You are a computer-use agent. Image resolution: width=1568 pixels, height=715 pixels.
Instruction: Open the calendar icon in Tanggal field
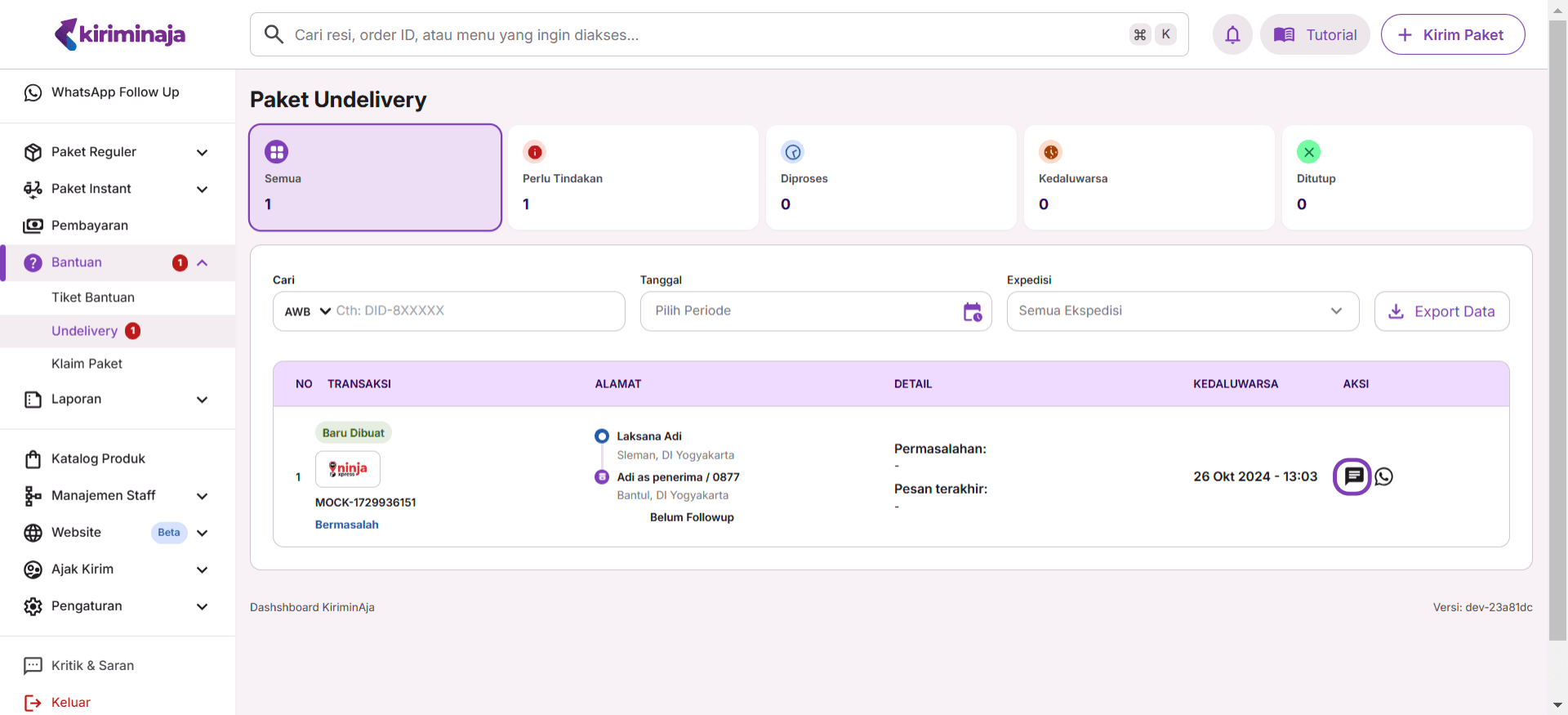coord(972,312)
